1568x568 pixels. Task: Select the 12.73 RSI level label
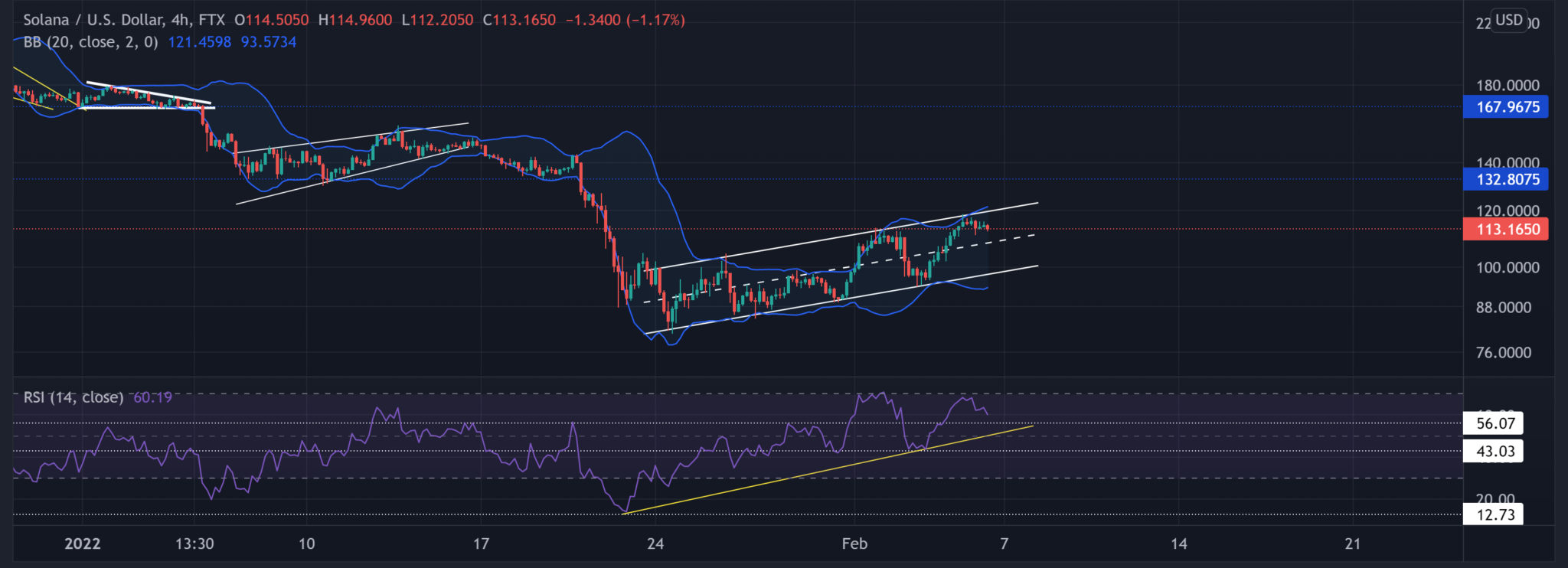coord(1494,514)
